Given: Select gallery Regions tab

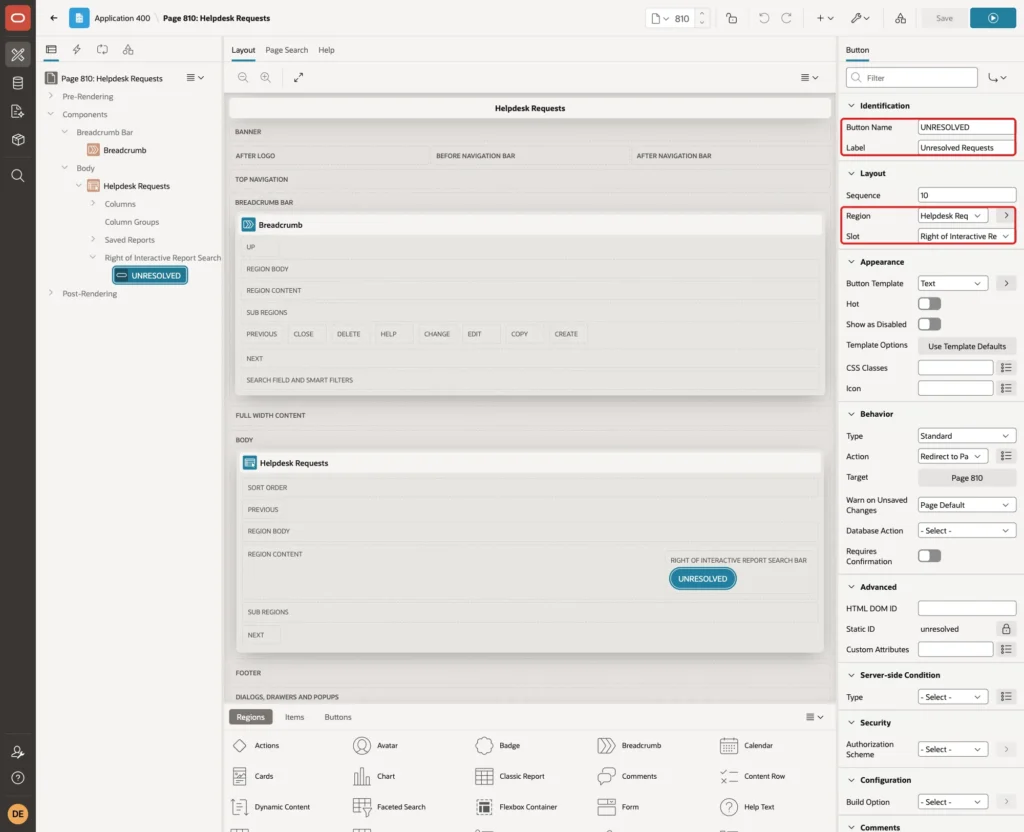Looking at the screenshot, I should coord(250,717).
